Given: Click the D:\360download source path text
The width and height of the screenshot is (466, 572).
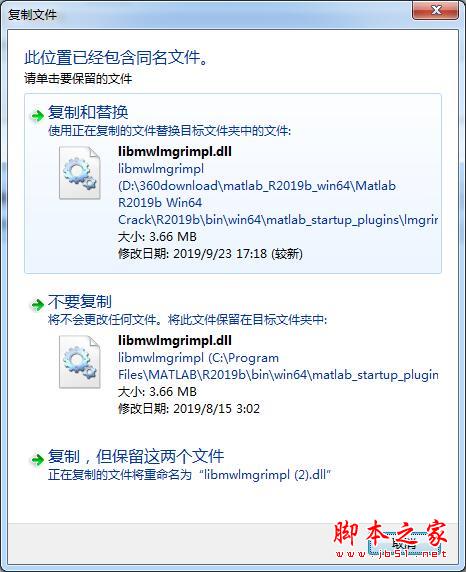Looking at the screenshot, I should point(278,202).
